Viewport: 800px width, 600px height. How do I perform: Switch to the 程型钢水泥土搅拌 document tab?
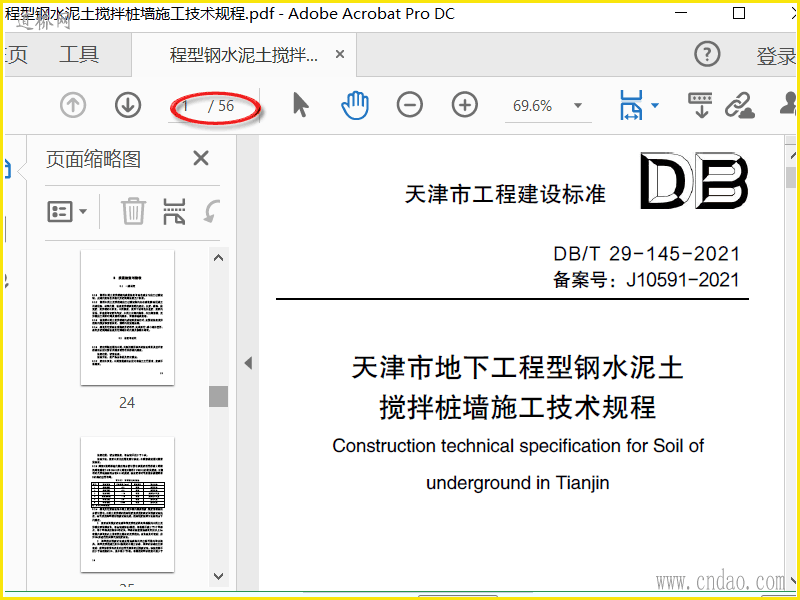(244, 55)
